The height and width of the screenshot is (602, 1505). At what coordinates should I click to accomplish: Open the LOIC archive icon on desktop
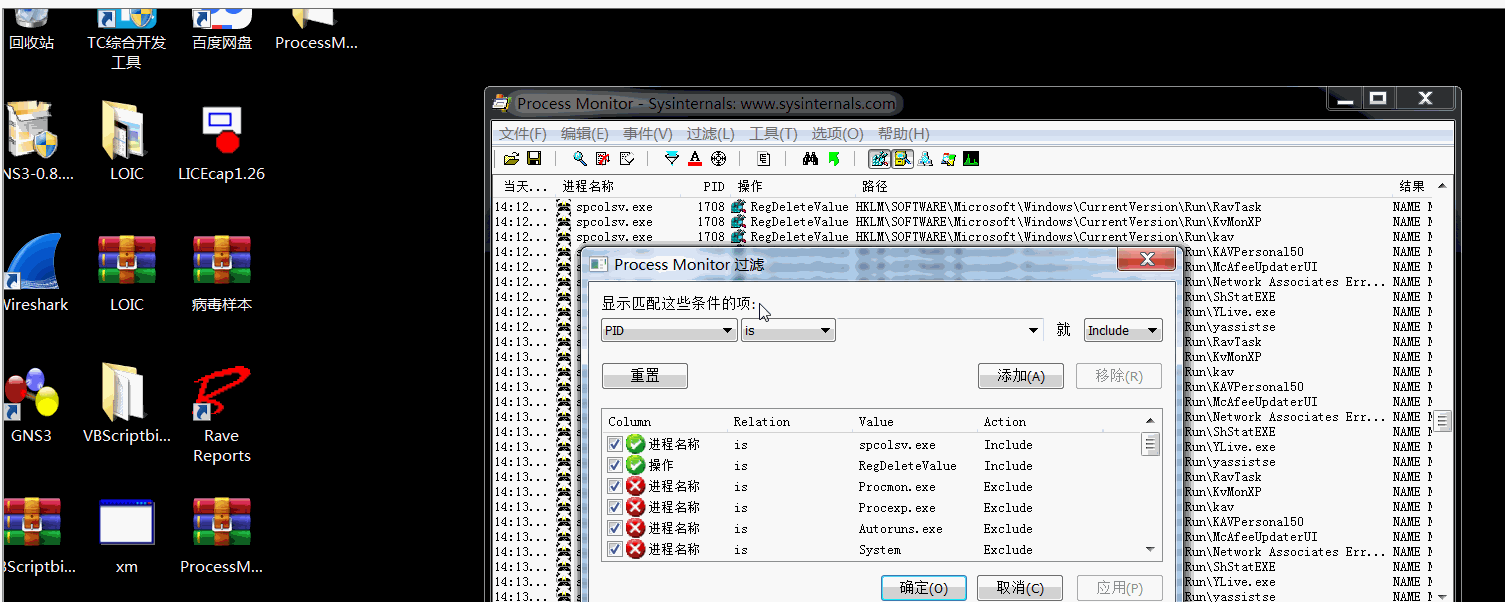pyautogui.click(x=127, y=273)
